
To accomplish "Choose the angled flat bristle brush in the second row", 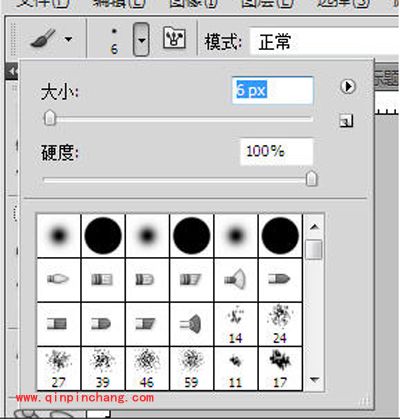I will (191, 280).
